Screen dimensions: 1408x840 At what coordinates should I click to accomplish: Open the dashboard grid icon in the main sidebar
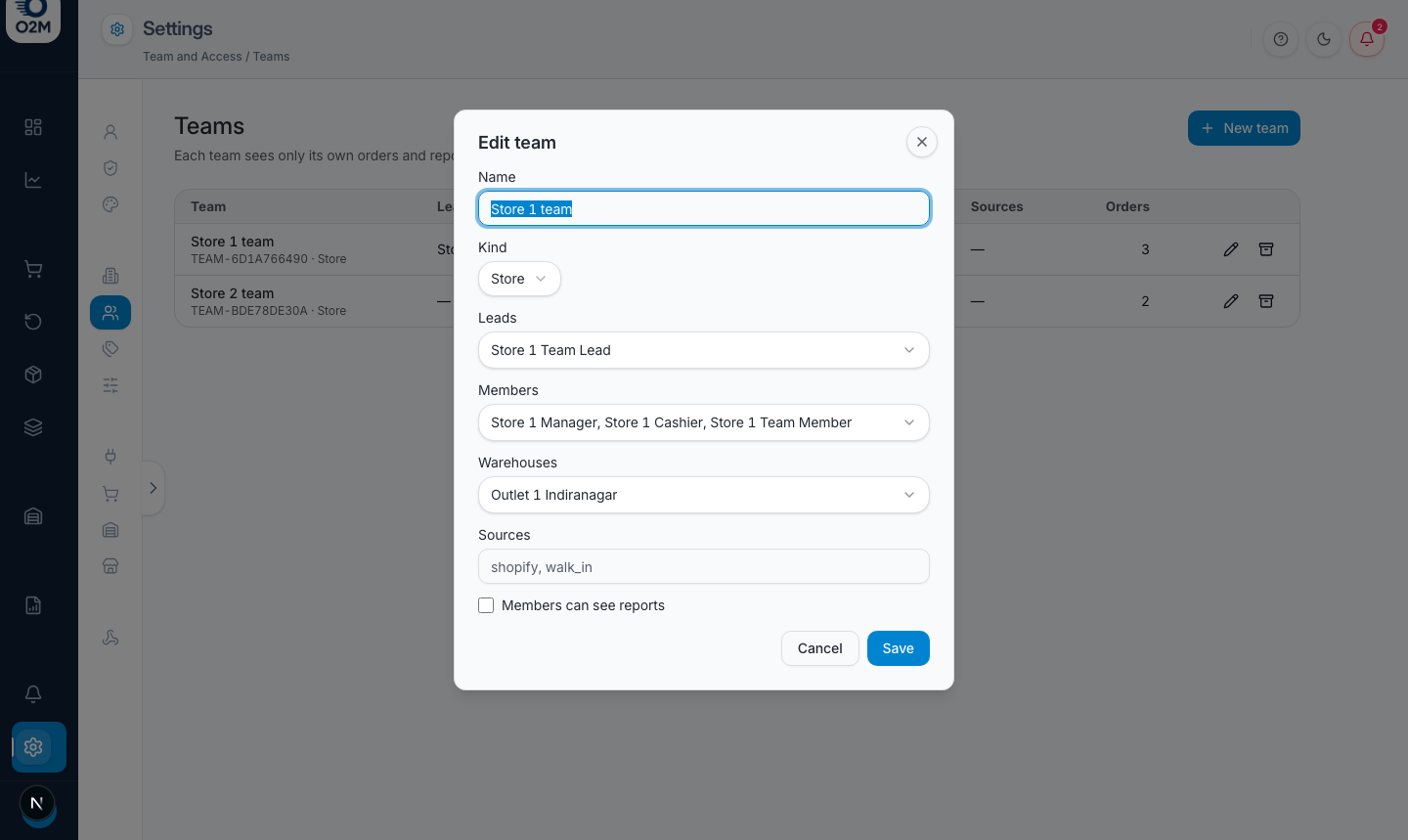tap(33, 127)
